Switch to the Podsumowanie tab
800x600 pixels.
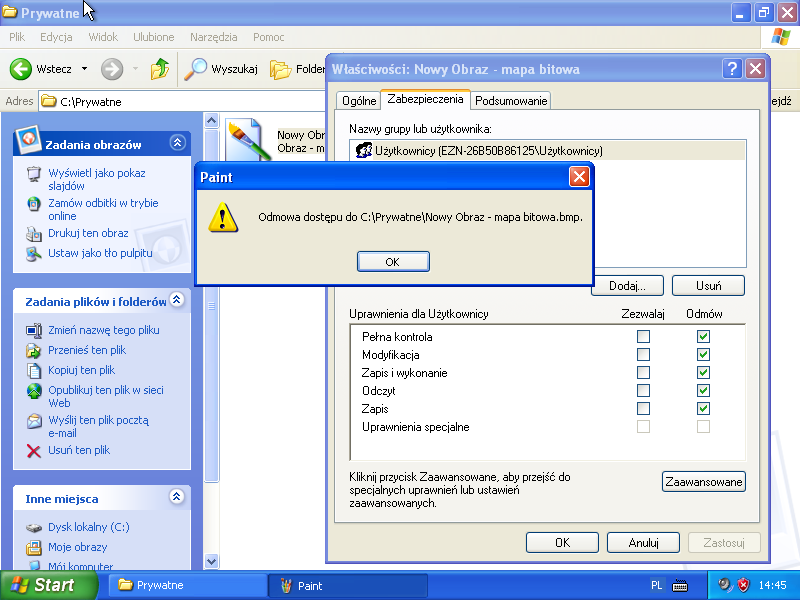(511, 101)
